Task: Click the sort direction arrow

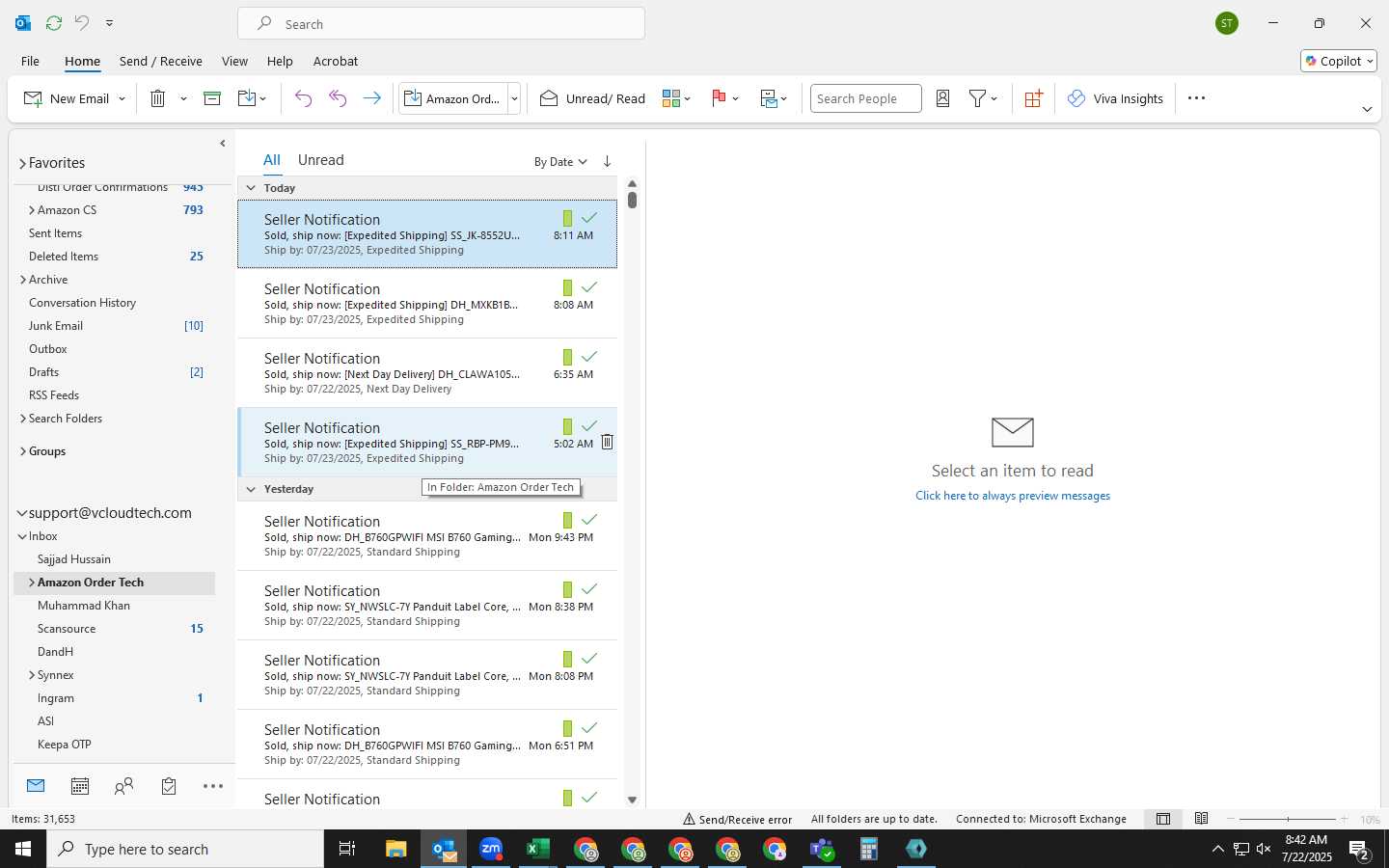Action: (607, 161)
